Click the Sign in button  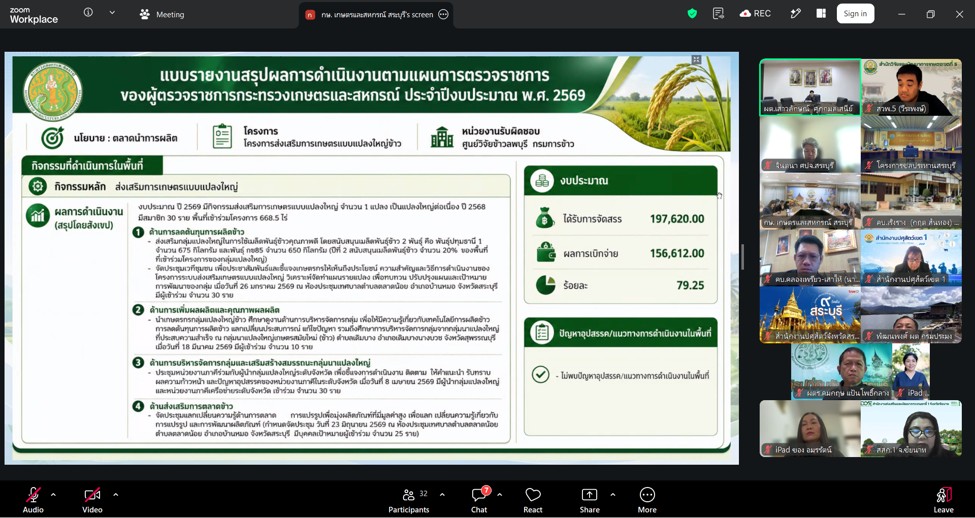tap(855, 14)
